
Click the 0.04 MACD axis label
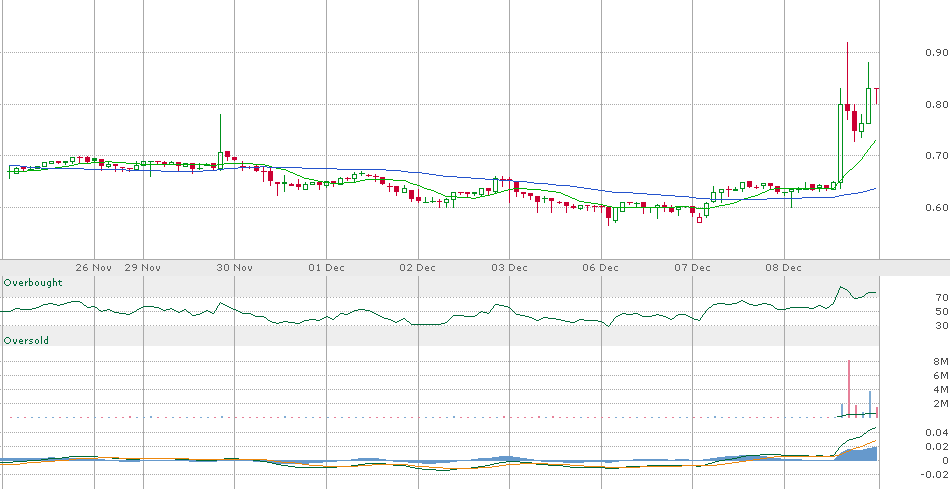tap(937, 433)
